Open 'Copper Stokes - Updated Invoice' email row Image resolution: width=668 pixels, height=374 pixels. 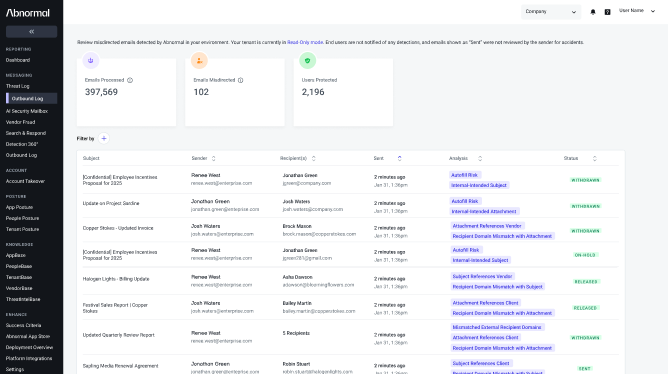click(x=118, y=228)
